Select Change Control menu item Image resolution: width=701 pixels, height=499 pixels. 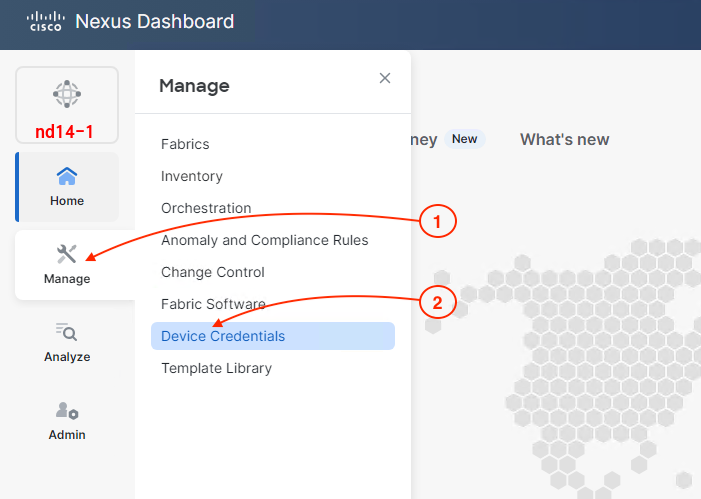pyautogui.click(x=213, y=272)
